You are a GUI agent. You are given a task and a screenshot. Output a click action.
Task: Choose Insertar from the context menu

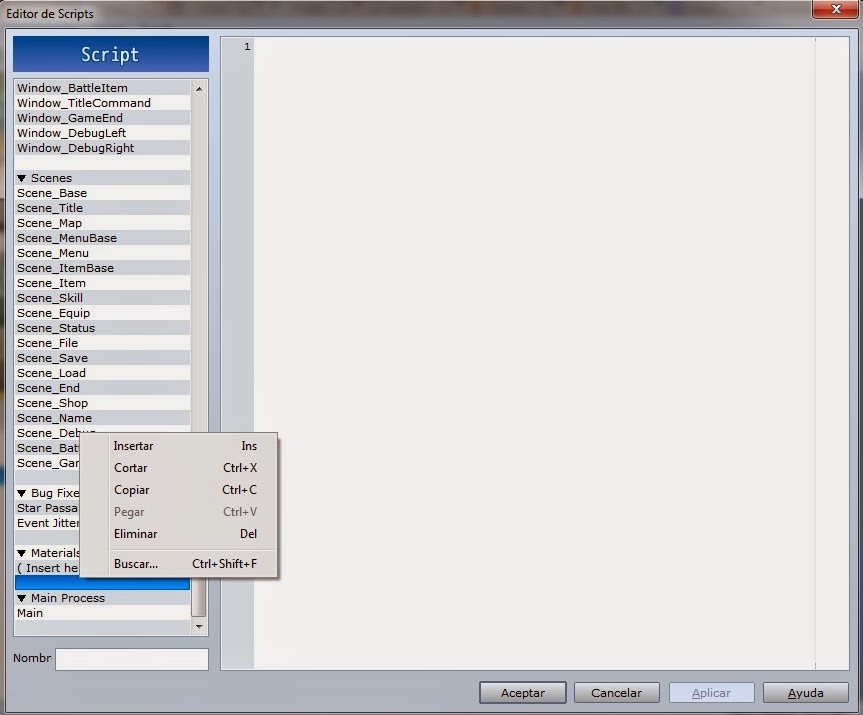[133, 446]
